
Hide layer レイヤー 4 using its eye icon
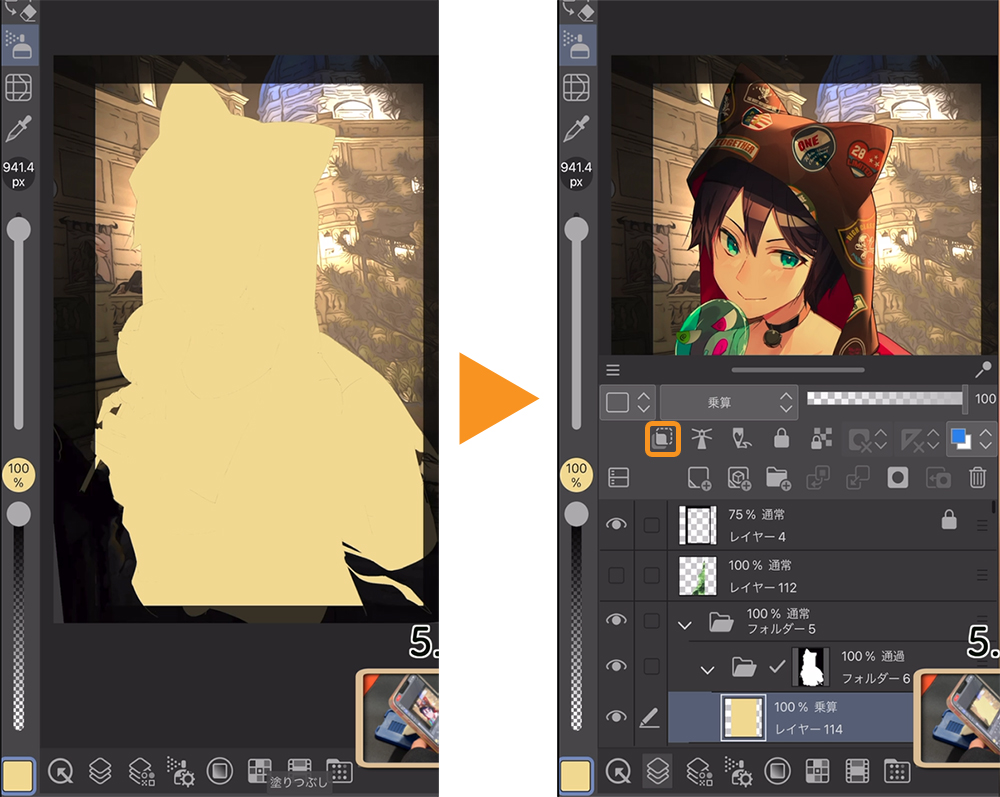tap(616, 524)
